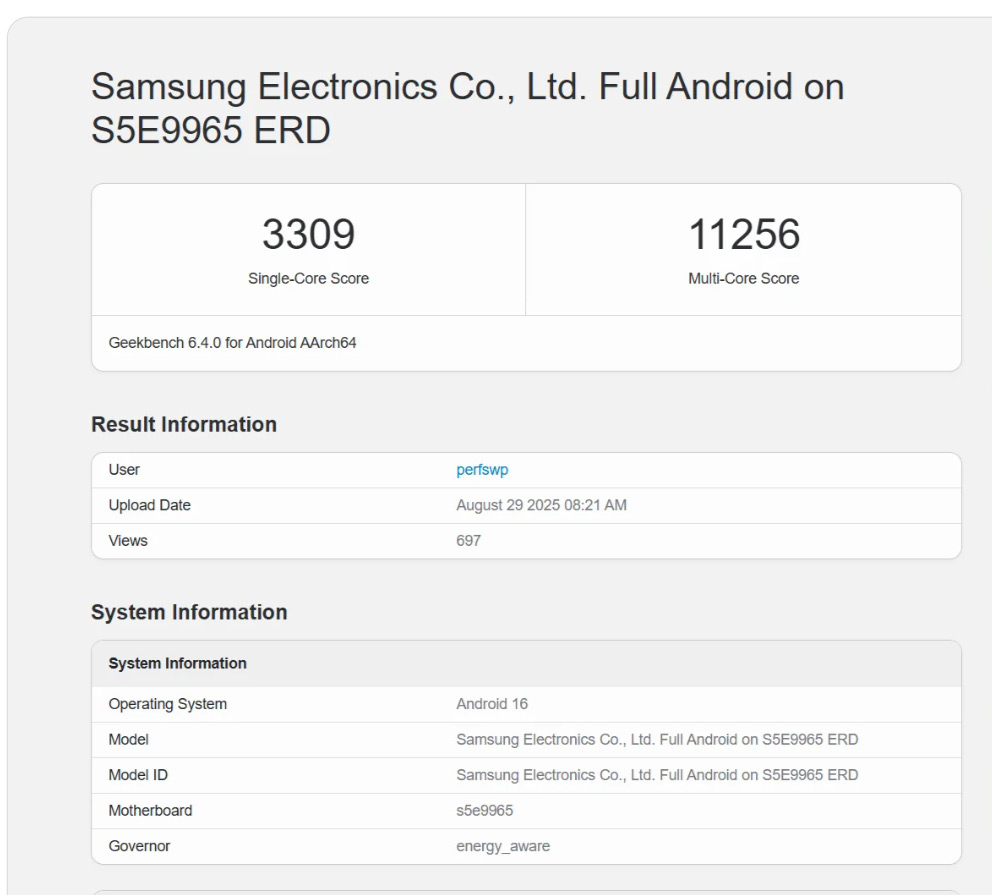Image resolution: width=992 pixels, height=895 pixels.
Task: Open the perfswp user profile link
Action: pos(482,470)
